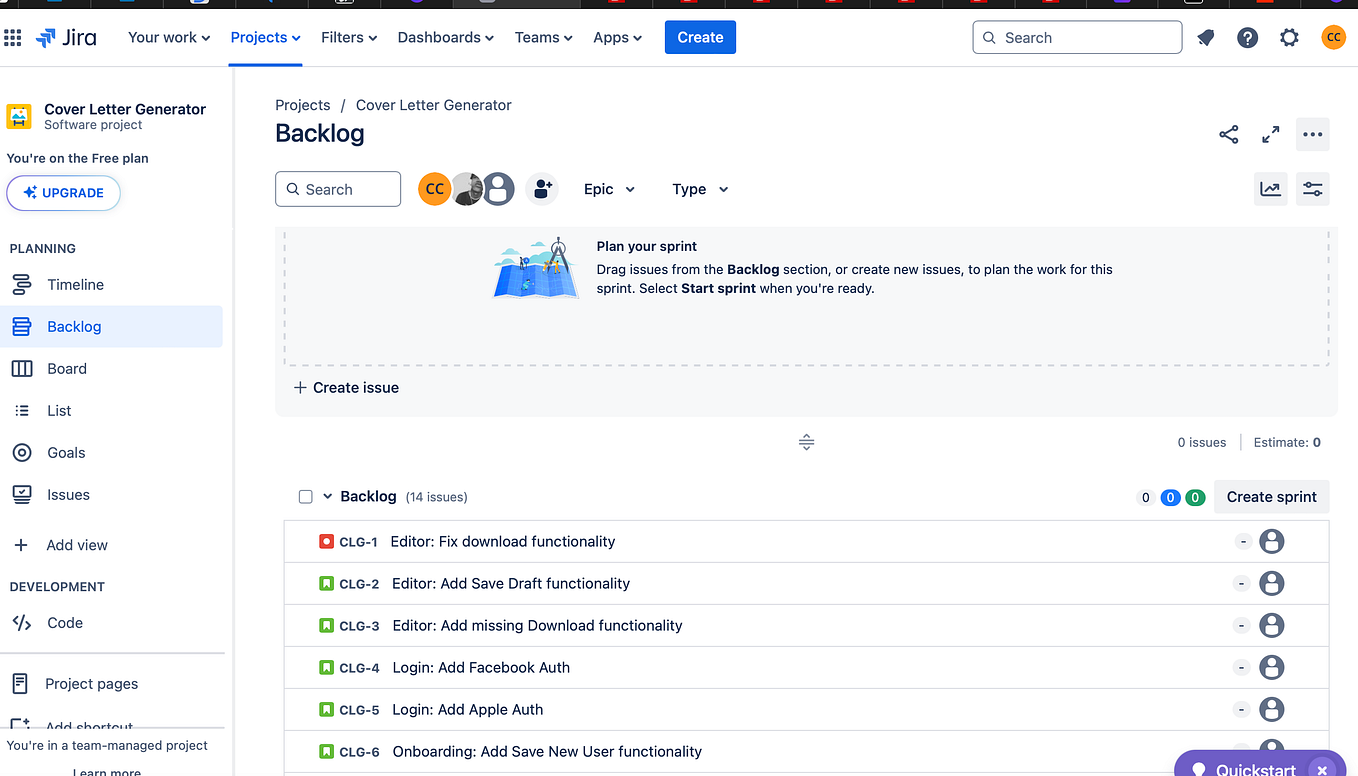1358x776 pixels.
Task: Click the backlog Search input field
Action: 338,189
